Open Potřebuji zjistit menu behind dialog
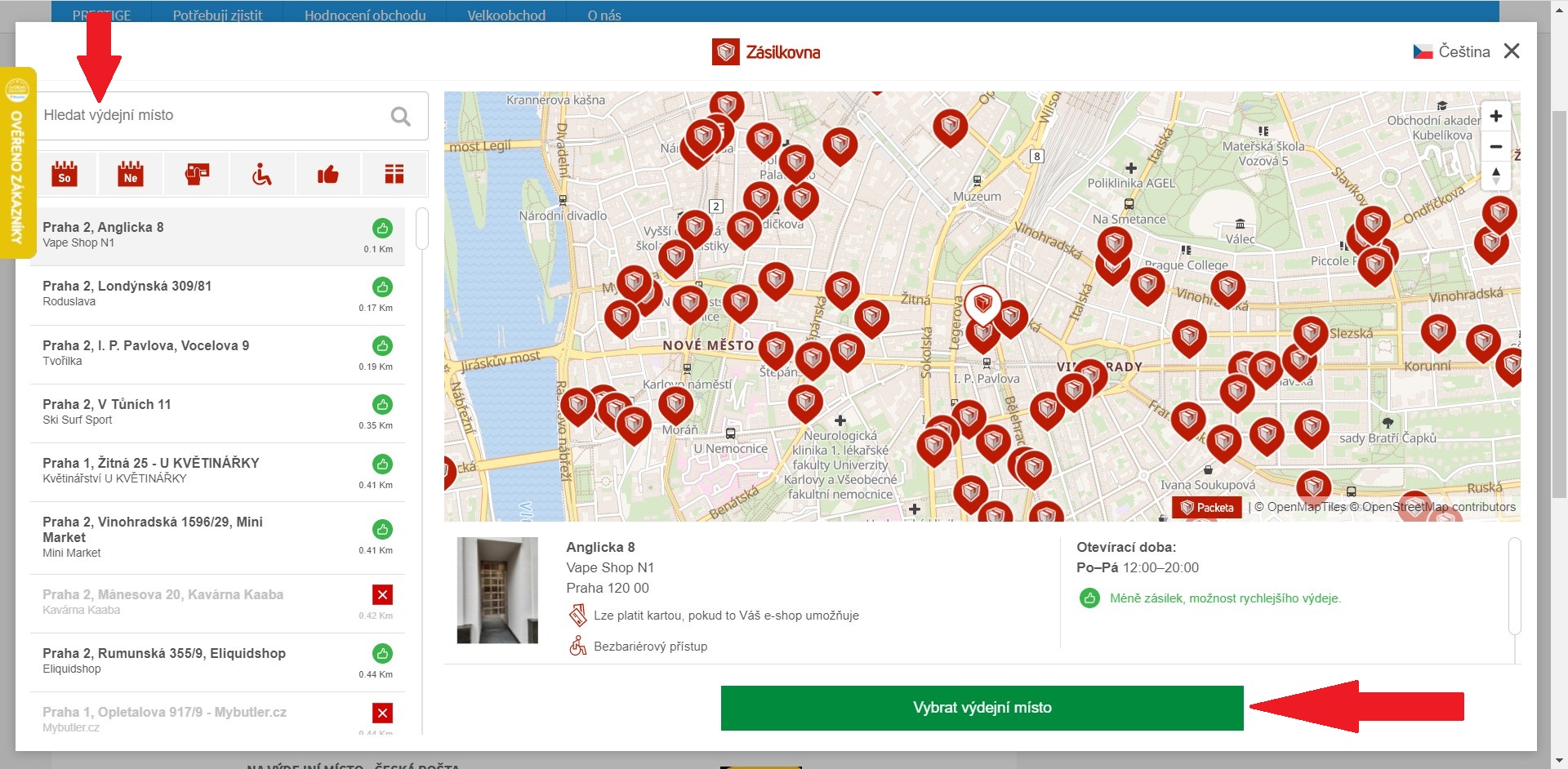This screenshot has height=769, width=1568. click(x=217, y=15)
